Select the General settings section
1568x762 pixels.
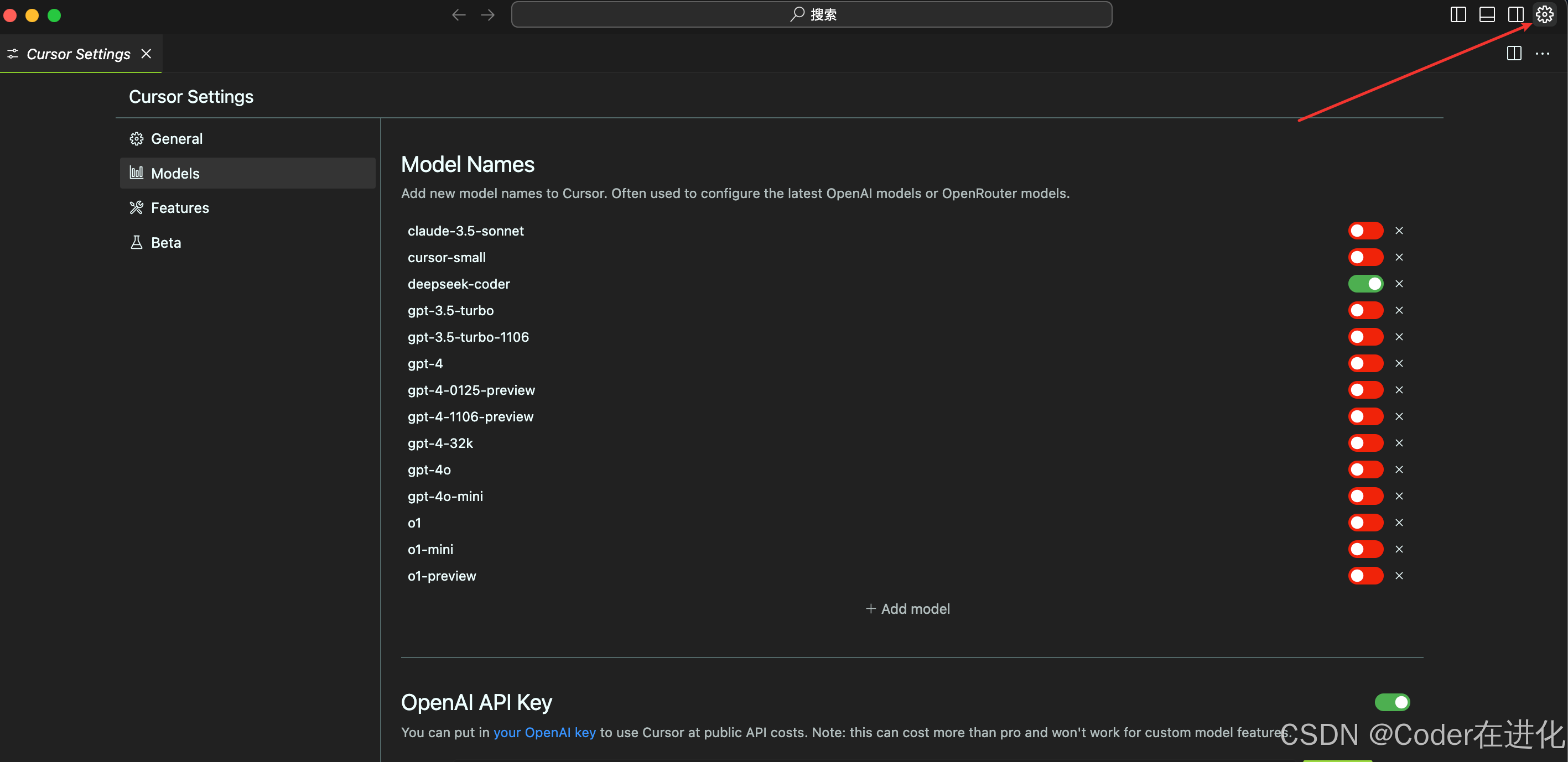pos(176,139)
